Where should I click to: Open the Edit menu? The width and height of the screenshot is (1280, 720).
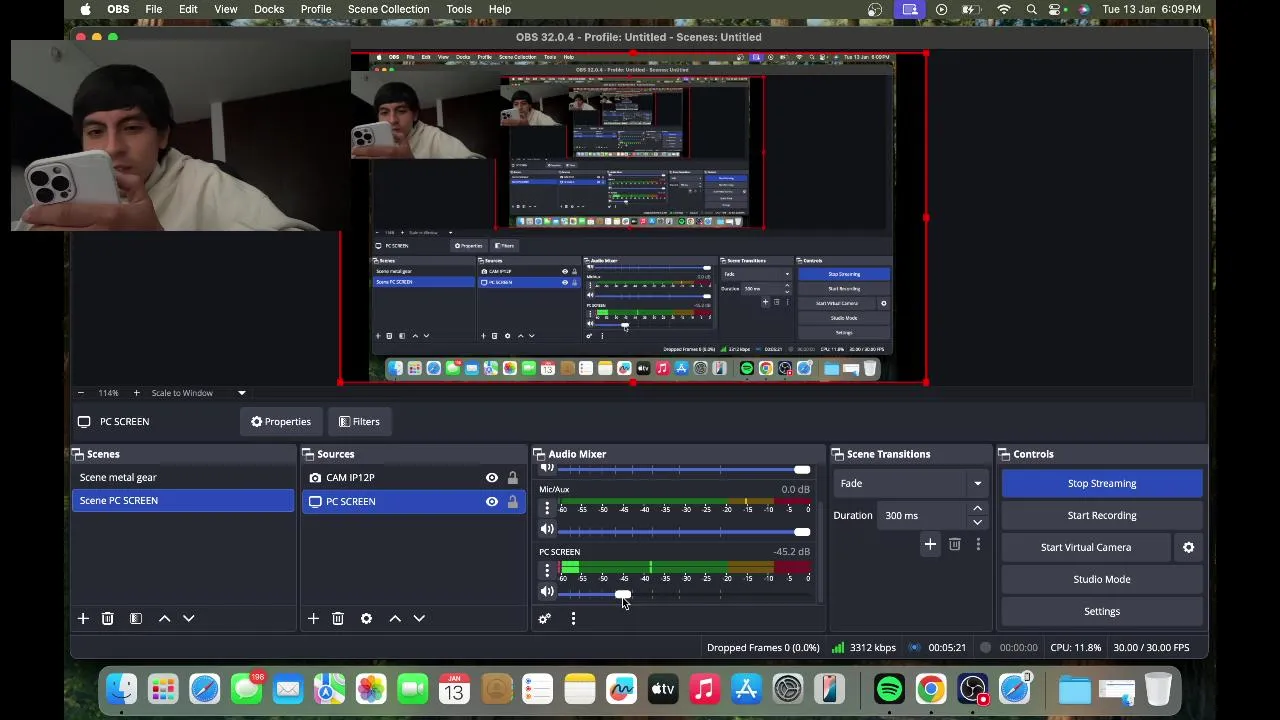coord(188,9)
